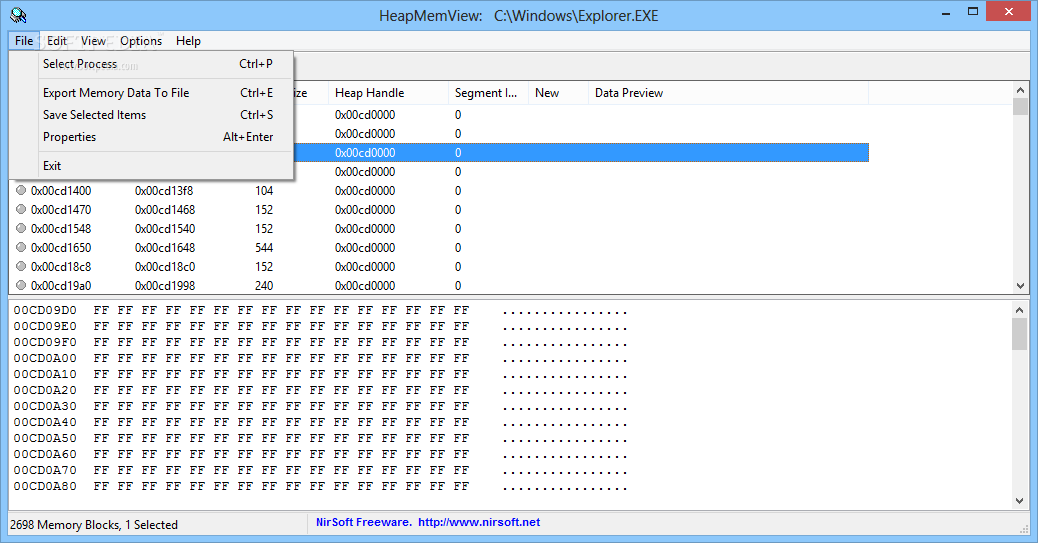Viewport: 1038px width, 543px height.
Task: Select block address 0x00cd18c8
Action: point(61,267)
